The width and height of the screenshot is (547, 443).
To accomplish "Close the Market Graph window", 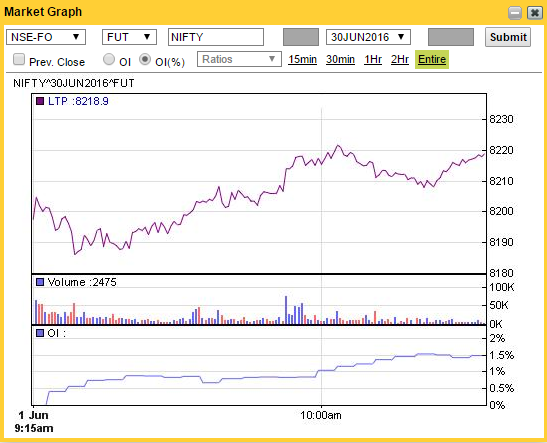I will coord(534,13).
